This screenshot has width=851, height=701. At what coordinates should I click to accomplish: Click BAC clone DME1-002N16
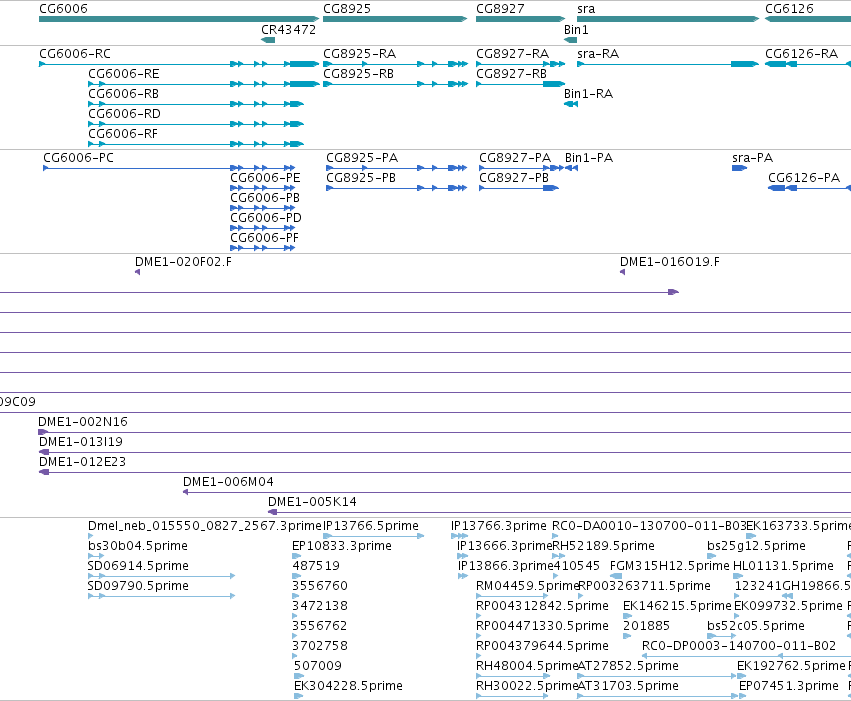(444, 432)
